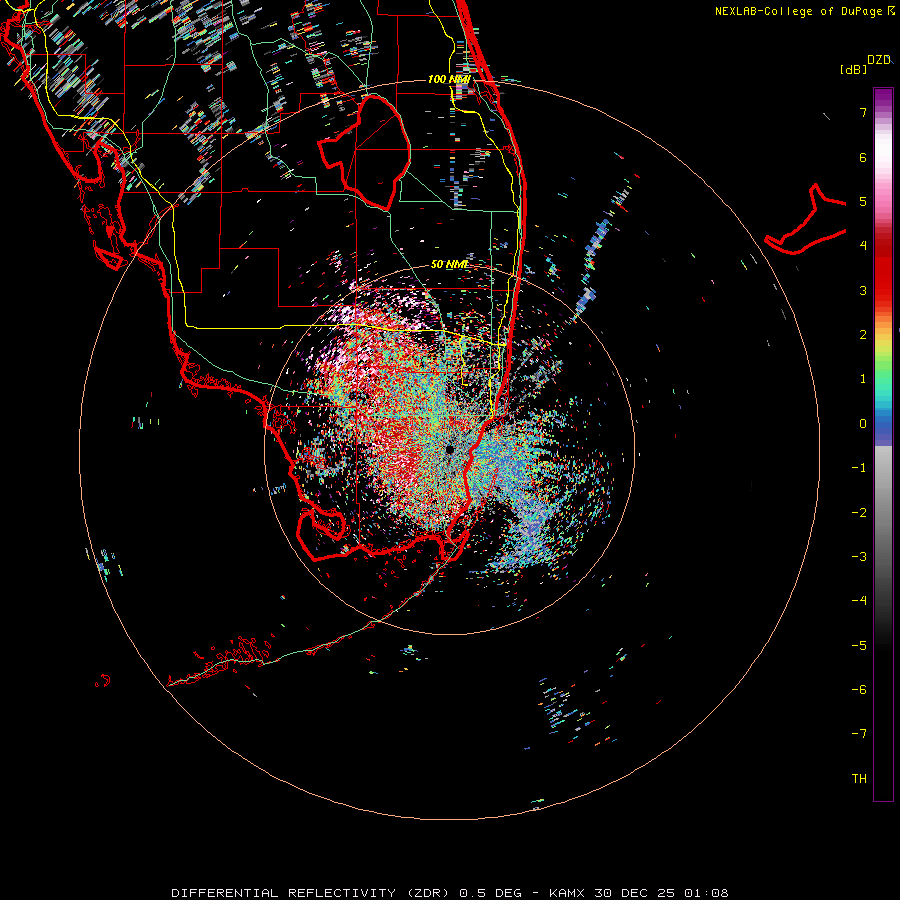The image size is (900, 900).
Task: Click the color scale value 2
Action: click(x=863, y=335)
